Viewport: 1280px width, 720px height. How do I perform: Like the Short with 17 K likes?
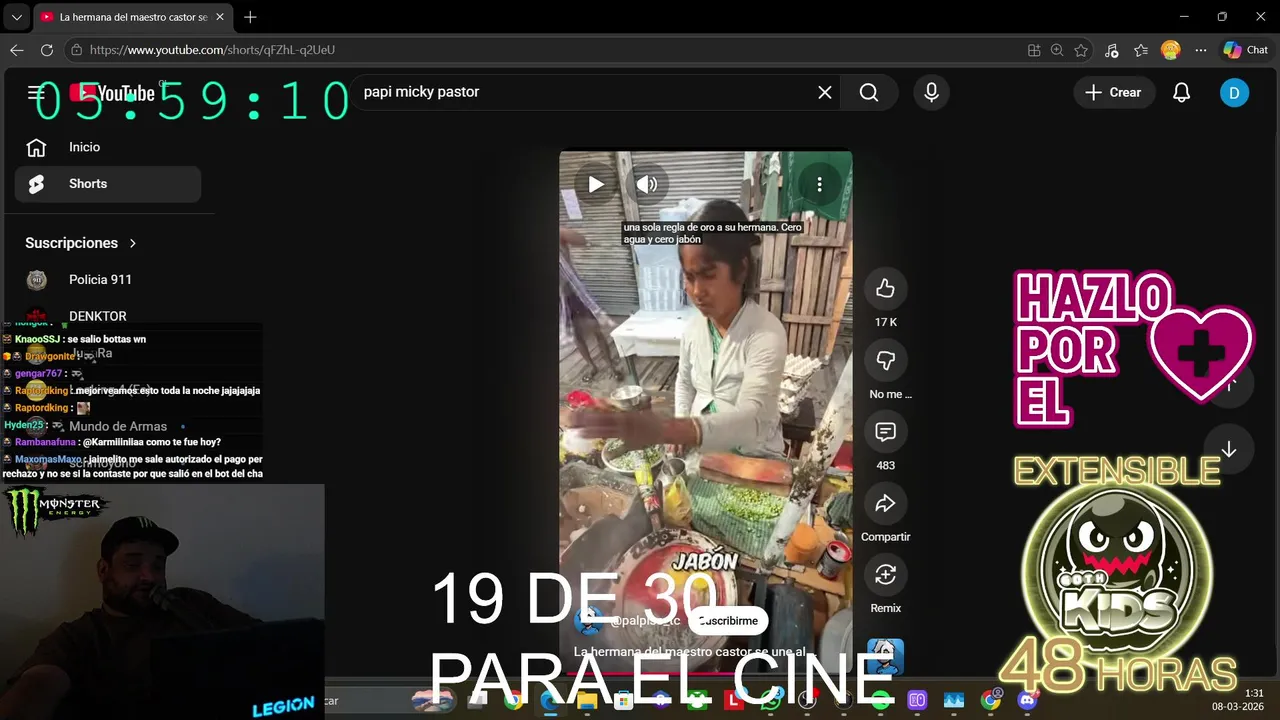(885, 289)
